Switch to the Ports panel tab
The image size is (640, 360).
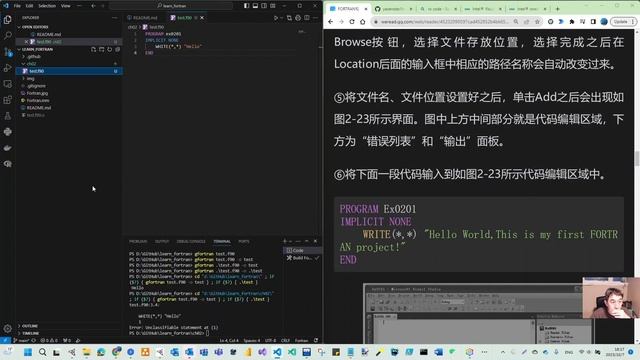coord(244,242)
